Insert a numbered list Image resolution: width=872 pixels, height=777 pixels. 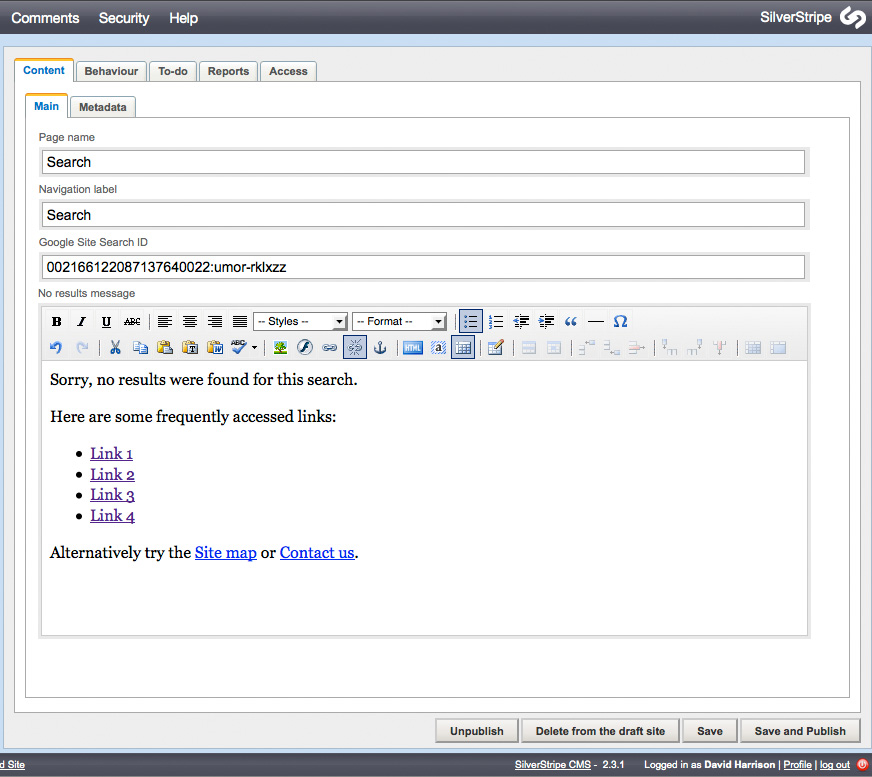[496, 321]
